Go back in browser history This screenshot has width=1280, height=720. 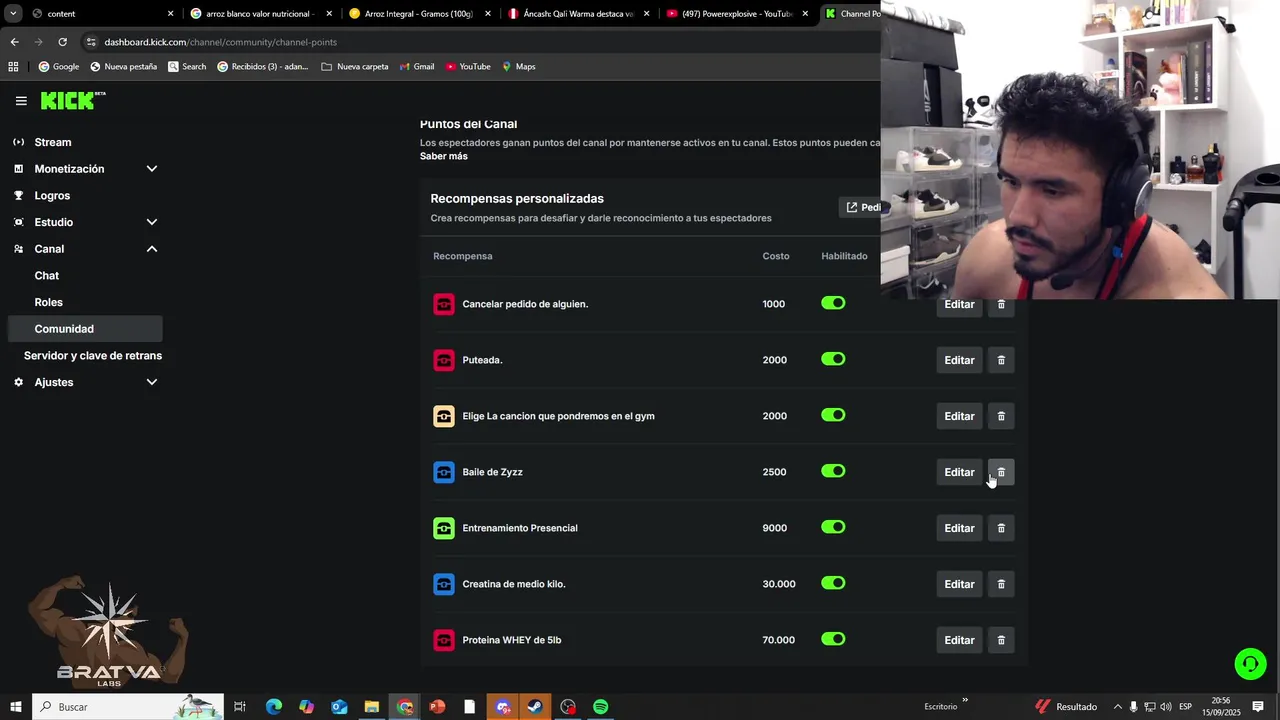tap(14, 42)
